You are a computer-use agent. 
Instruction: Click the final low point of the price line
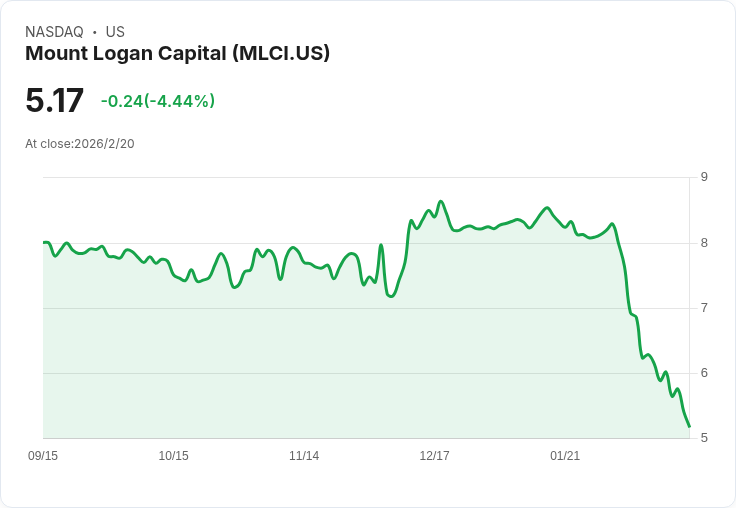point(689,426)
